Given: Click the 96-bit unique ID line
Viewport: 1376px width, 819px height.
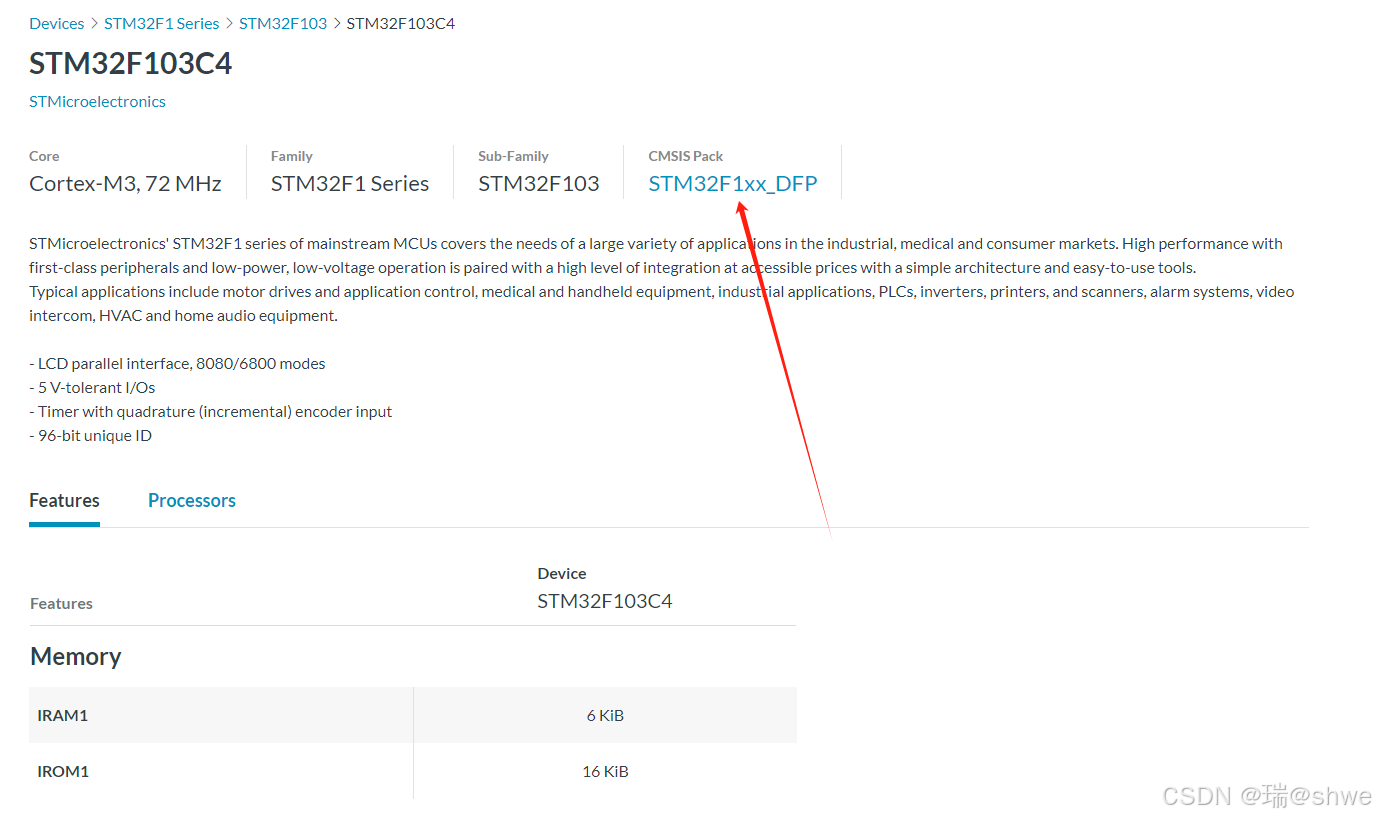Looking at the screenshot, I should (x=90, y=435).
